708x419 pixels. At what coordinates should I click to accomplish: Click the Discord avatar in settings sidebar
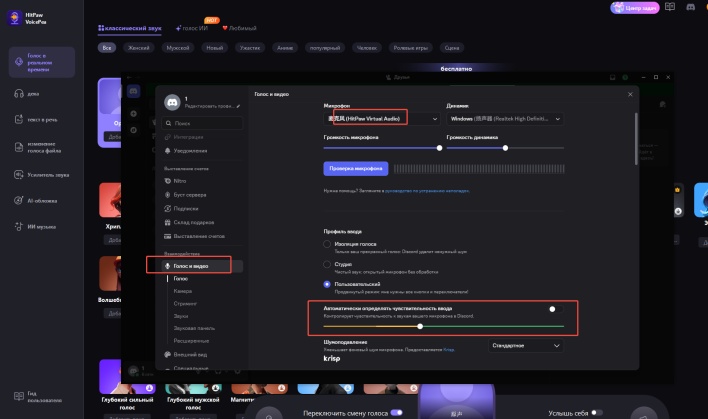(x=172, y=102)
